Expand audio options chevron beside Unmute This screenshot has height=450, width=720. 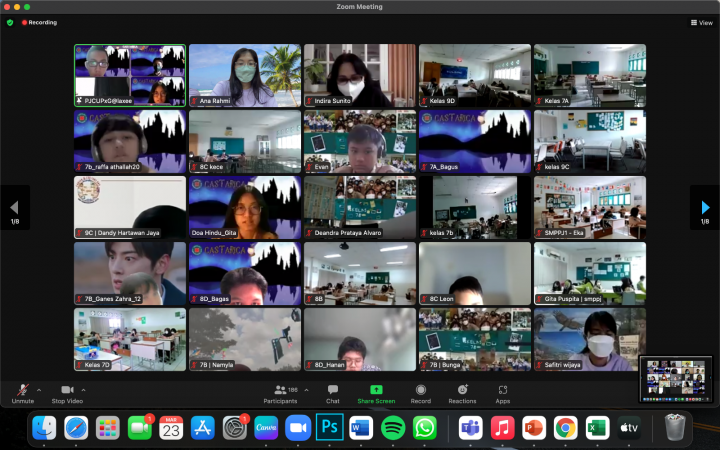(x=39, y=389)
